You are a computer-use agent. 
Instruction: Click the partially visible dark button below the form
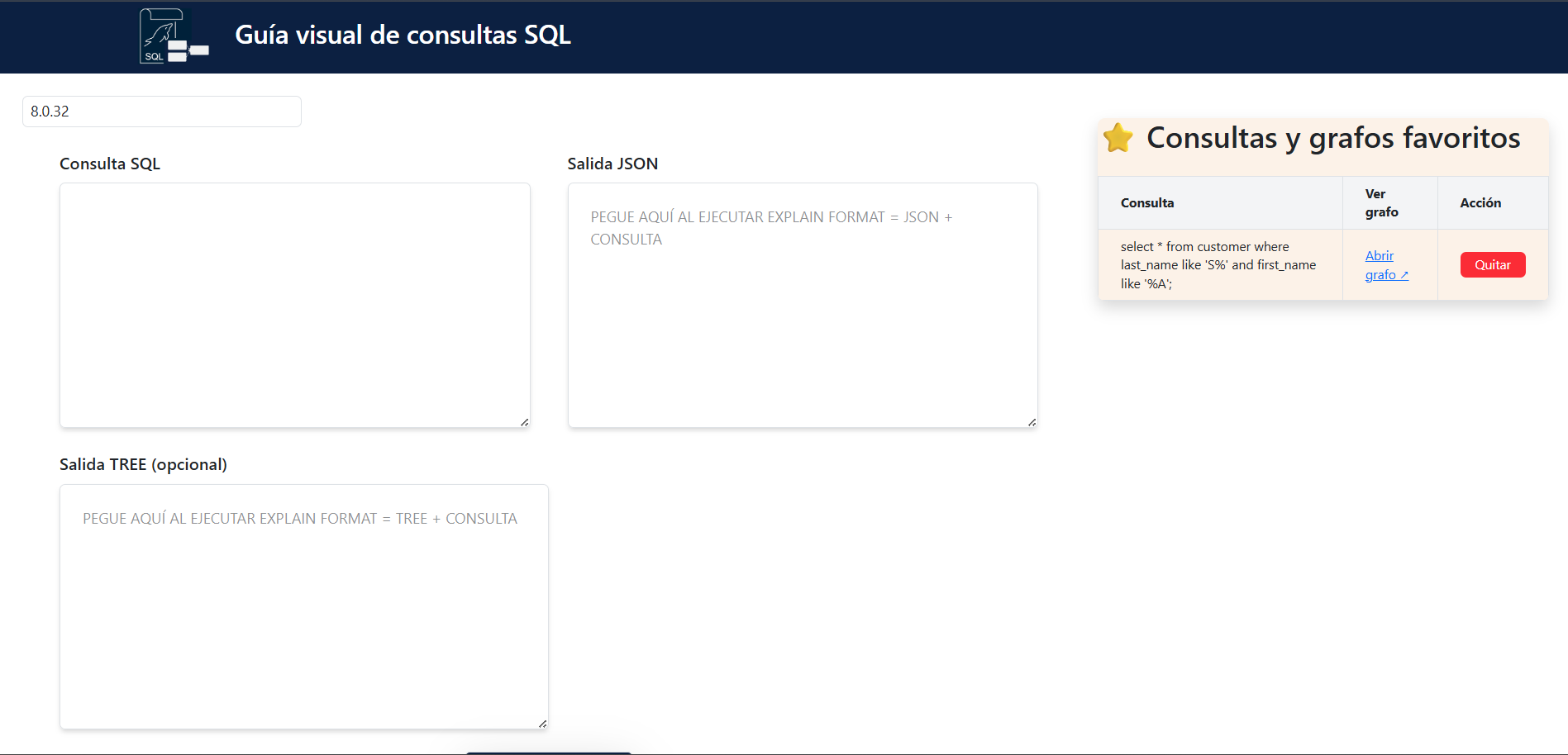[548, 751]
